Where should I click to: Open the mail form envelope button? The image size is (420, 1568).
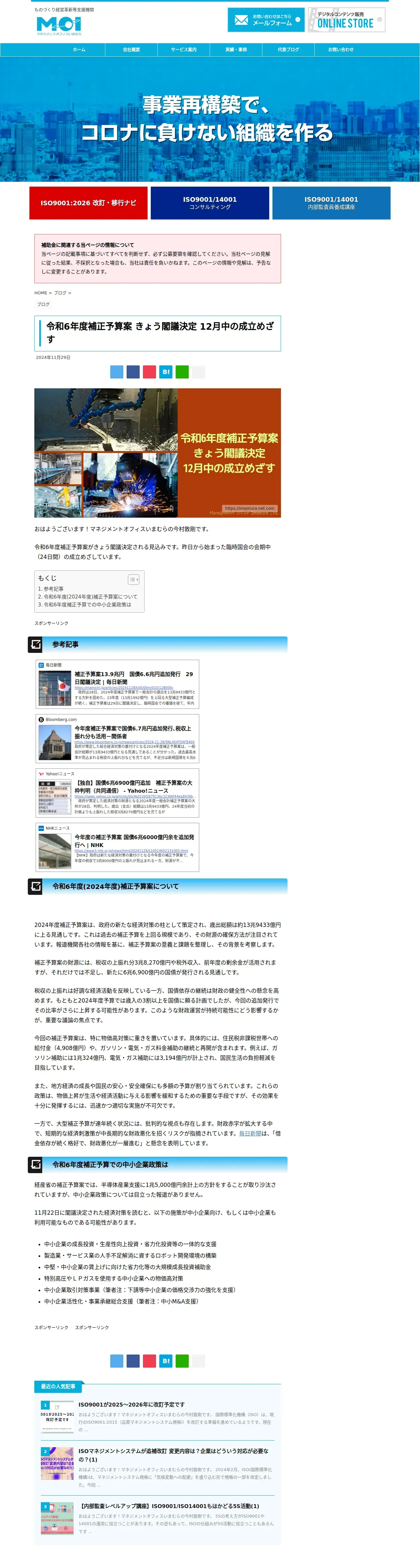[266, 19]
